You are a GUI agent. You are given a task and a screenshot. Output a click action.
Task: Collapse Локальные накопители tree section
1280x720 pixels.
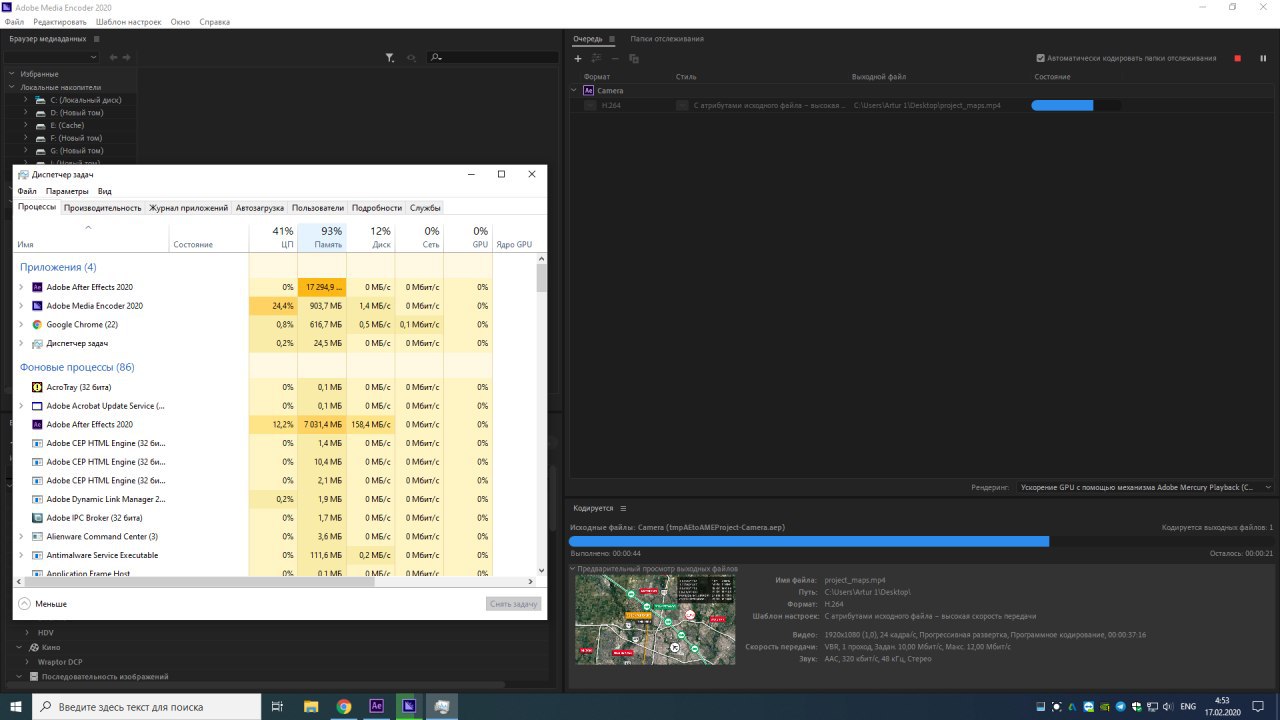pos(13,87)
